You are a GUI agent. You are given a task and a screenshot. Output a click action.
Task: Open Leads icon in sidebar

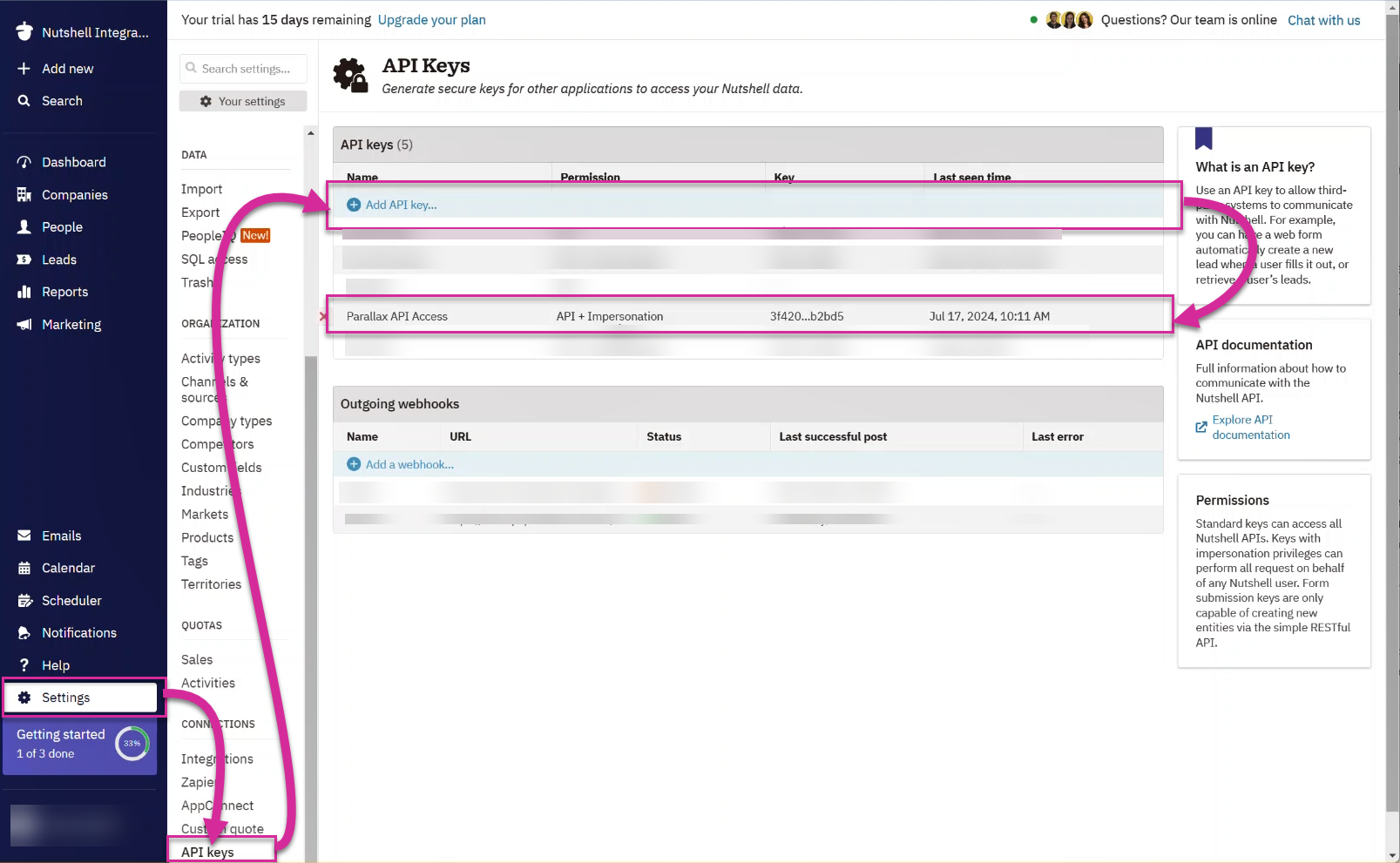tap(24, 260)
